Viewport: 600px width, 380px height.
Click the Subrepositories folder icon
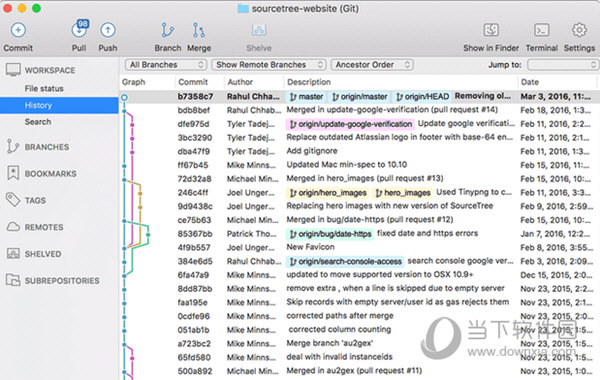coord(13,280)
